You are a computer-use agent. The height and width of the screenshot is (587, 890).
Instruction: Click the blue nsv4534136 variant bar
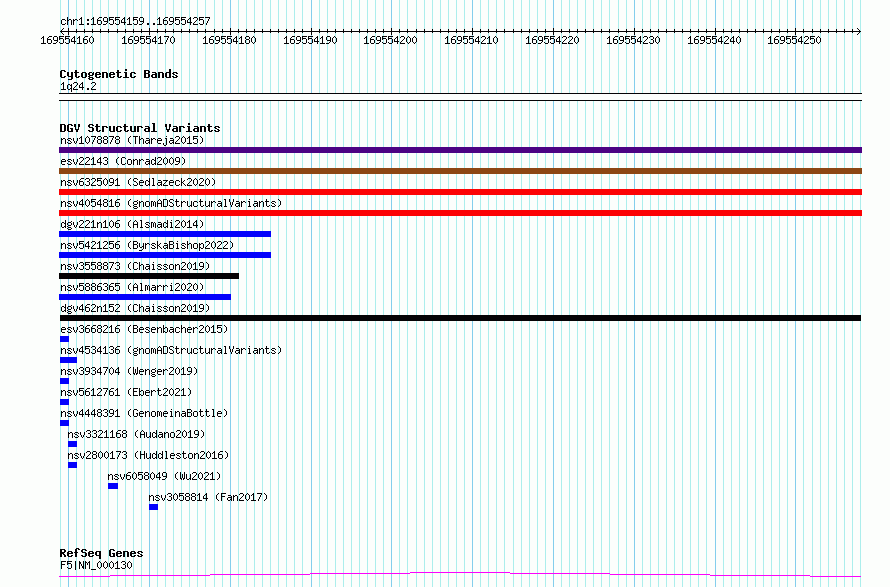click(x=68, y=360)
